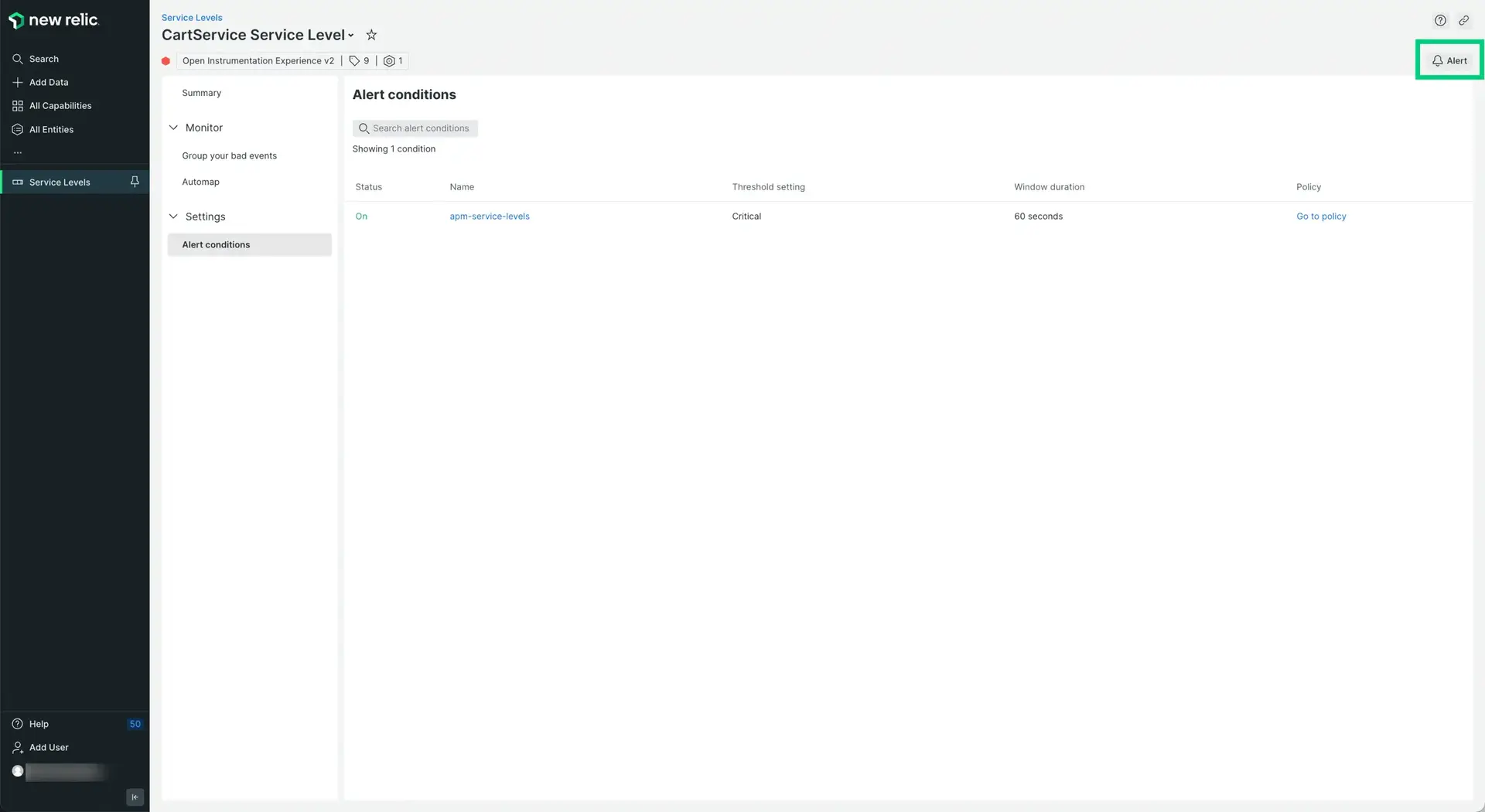
Task: Click the Service Levels breadcrumb link
Action: coord(191,17)
